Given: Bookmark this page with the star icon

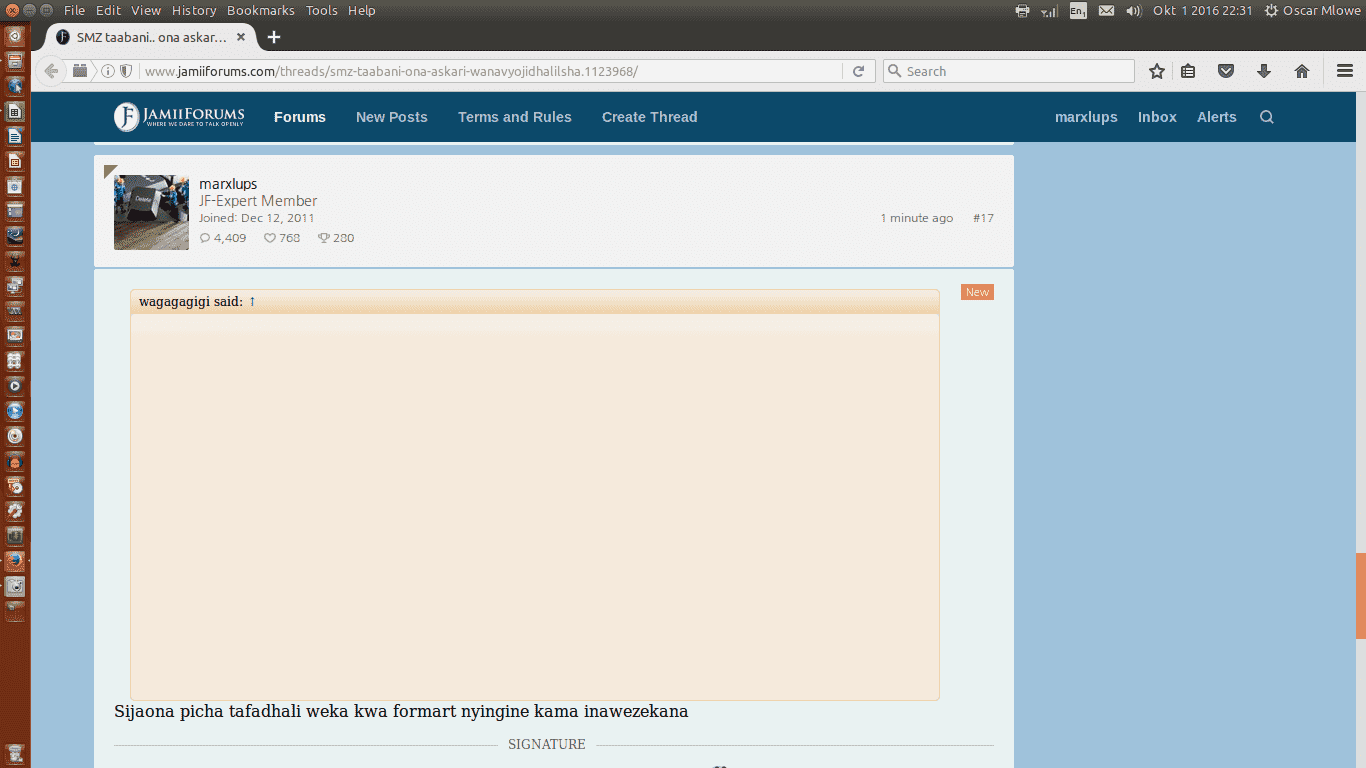Looking at the screenshot, I should coord(1157,71).
